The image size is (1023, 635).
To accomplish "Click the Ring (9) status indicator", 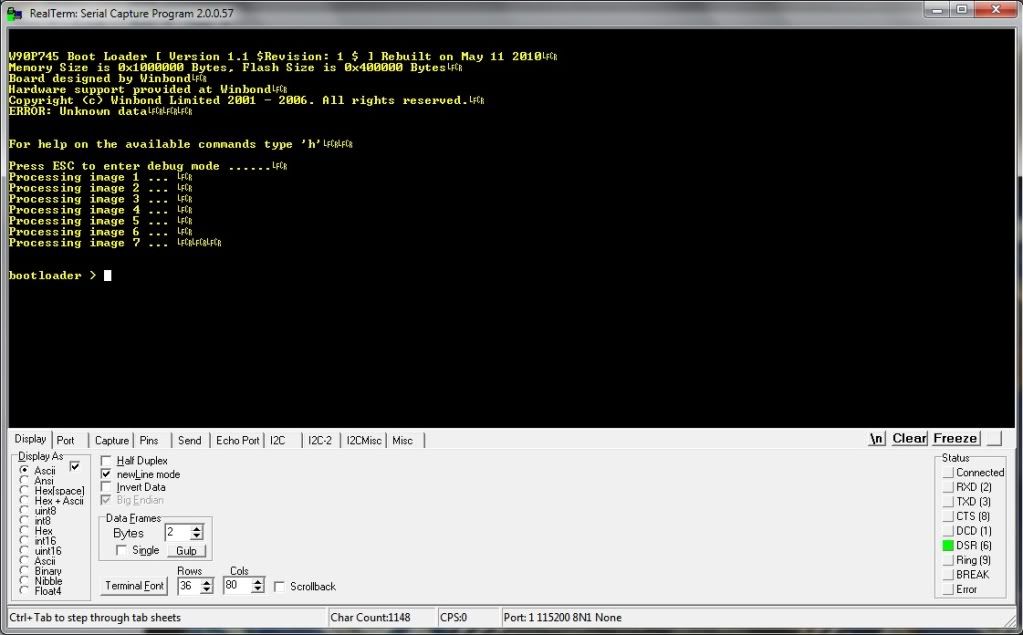I will click(x=948, y=560).
